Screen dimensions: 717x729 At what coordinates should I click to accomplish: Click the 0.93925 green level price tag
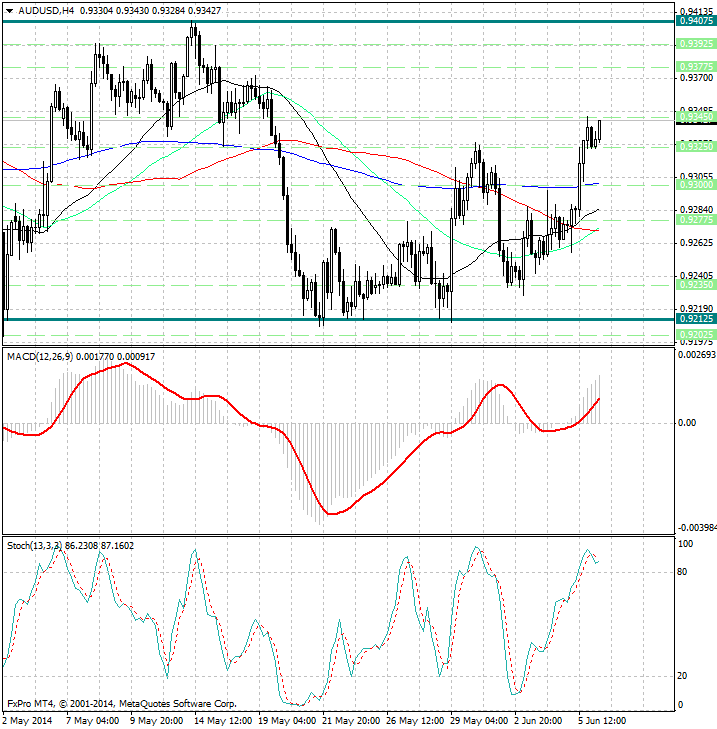(695, 44)
